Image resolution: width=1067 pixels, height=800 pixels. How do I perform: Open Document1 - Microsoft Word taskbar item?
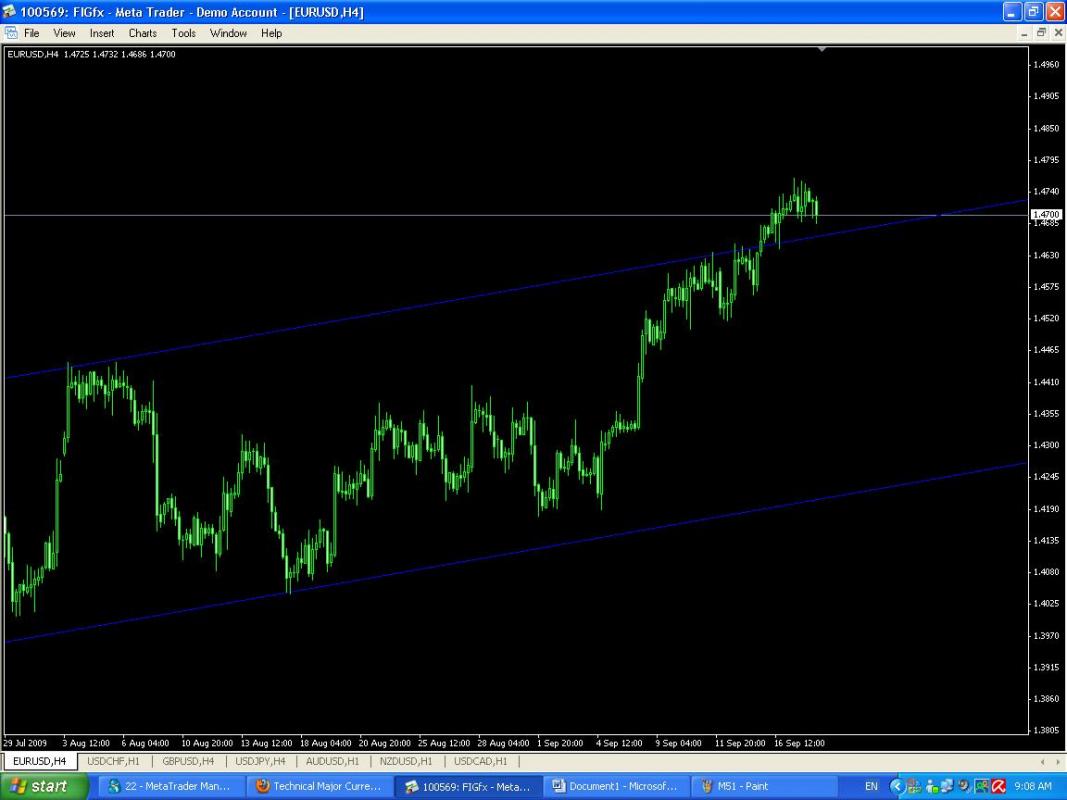coord(613,786)
